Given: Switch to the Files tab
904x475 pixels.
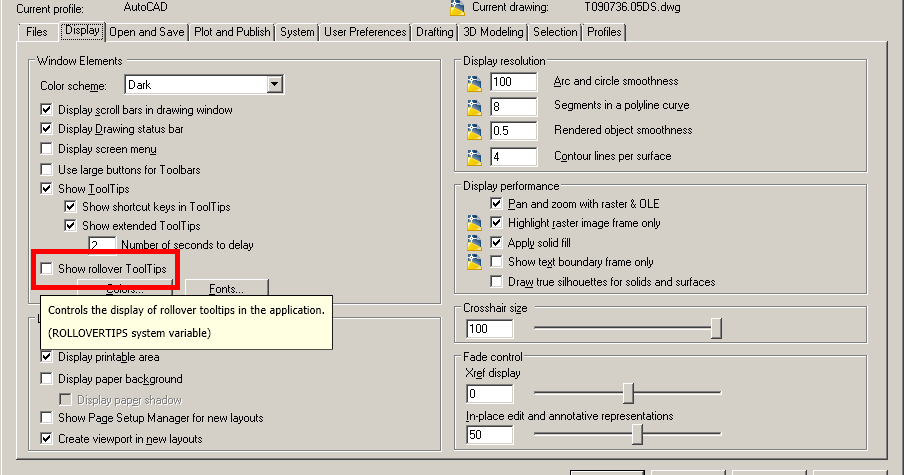Looking at the screenshot, I should tap(36, 32).
